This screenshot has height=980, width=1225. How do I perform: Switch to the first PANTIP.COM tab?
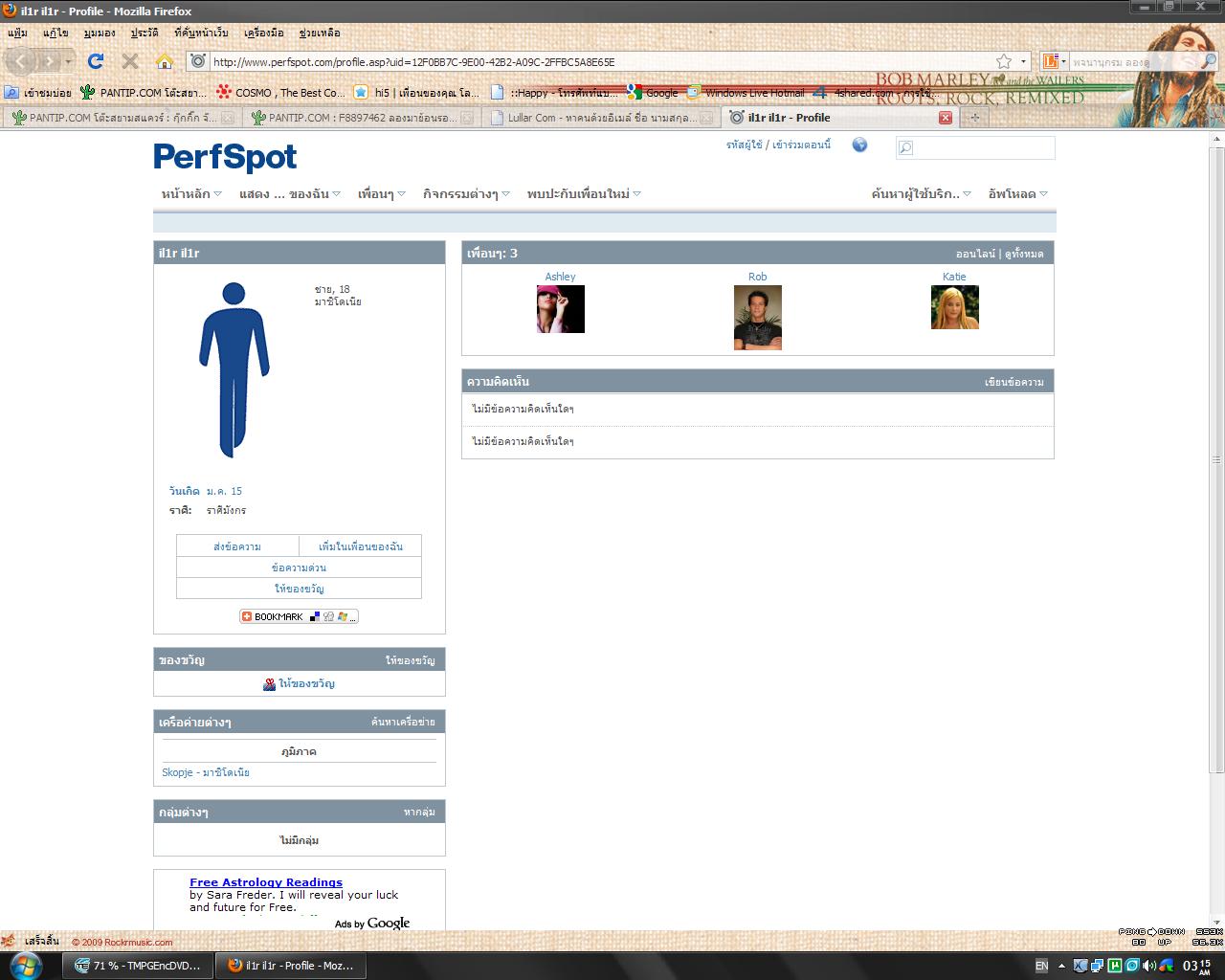click(121, 118)
